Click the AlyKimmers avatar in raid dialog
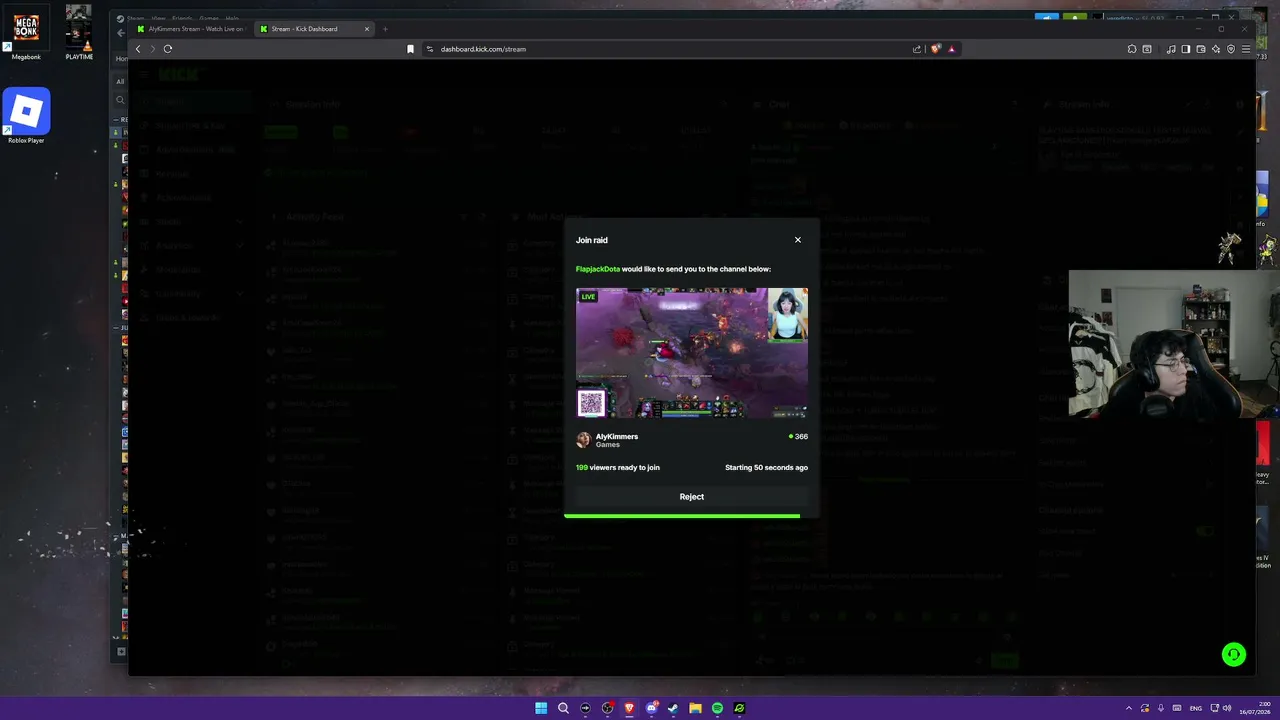The image size is (1280, 720). [x=583, y=440]
